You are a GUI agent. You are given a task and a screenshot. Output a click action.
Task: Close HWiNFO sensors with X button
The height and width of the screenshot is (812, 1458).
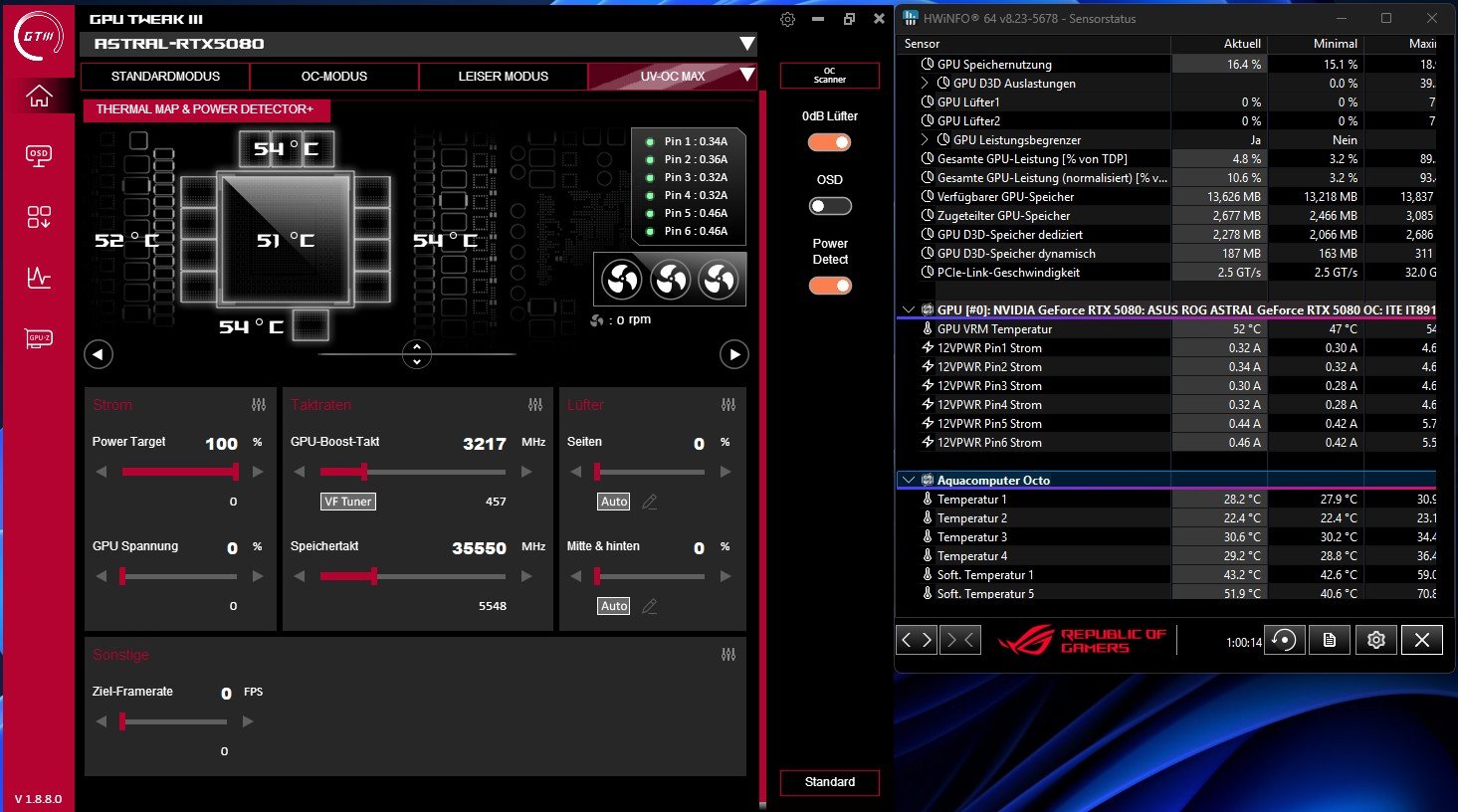(x=1422, y=640)
